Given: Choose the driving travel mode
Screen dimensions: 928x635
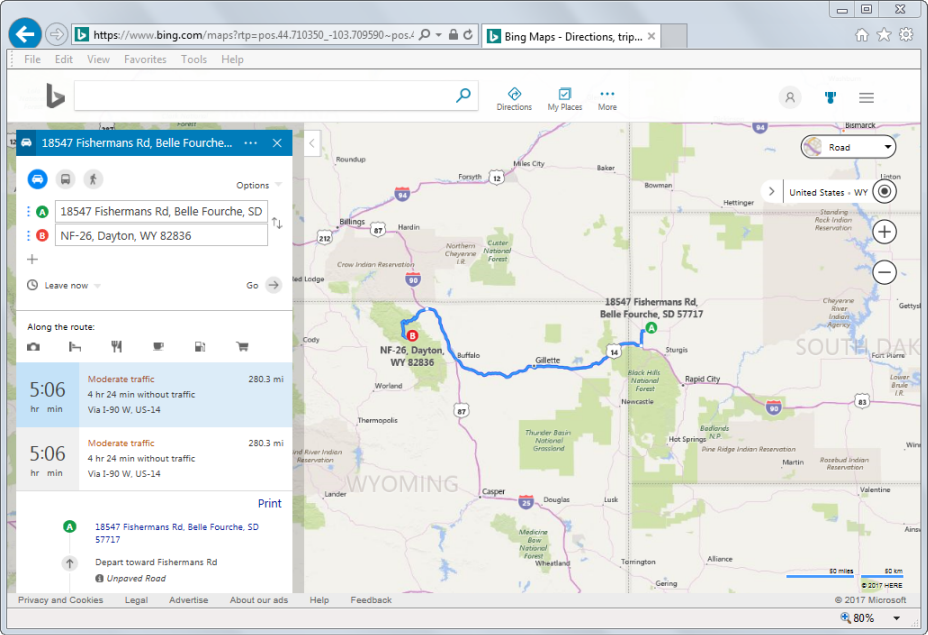Looking at the screenshot, I should click(x=37, y=179).
